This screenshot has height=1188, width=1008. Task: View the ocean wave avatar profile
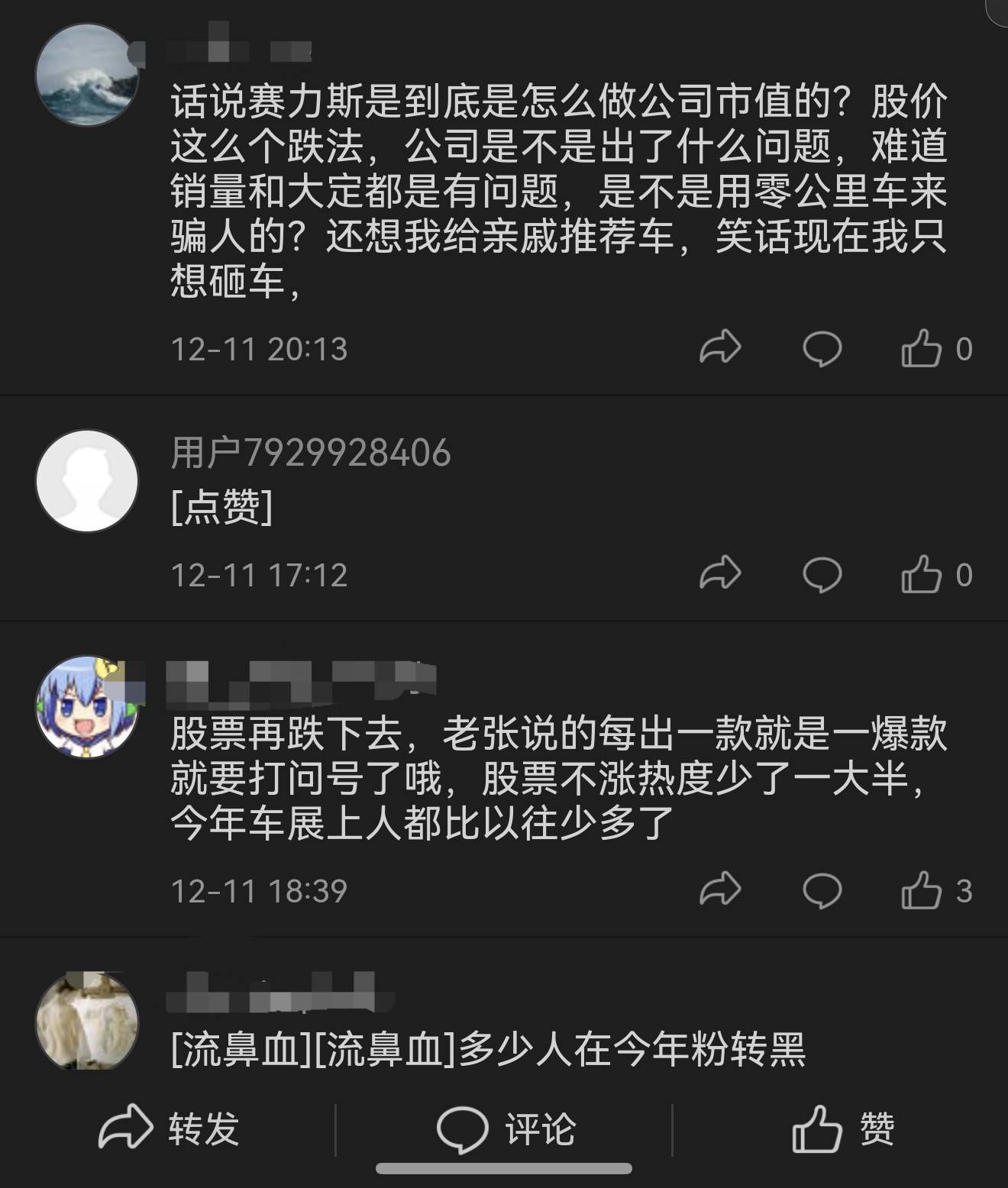pos(87,75)
